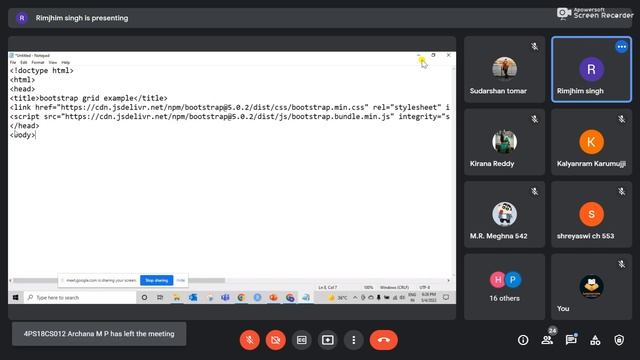Click the <!doctype html> line
Screen dimensions: 640x360
[x=42, y=70]
